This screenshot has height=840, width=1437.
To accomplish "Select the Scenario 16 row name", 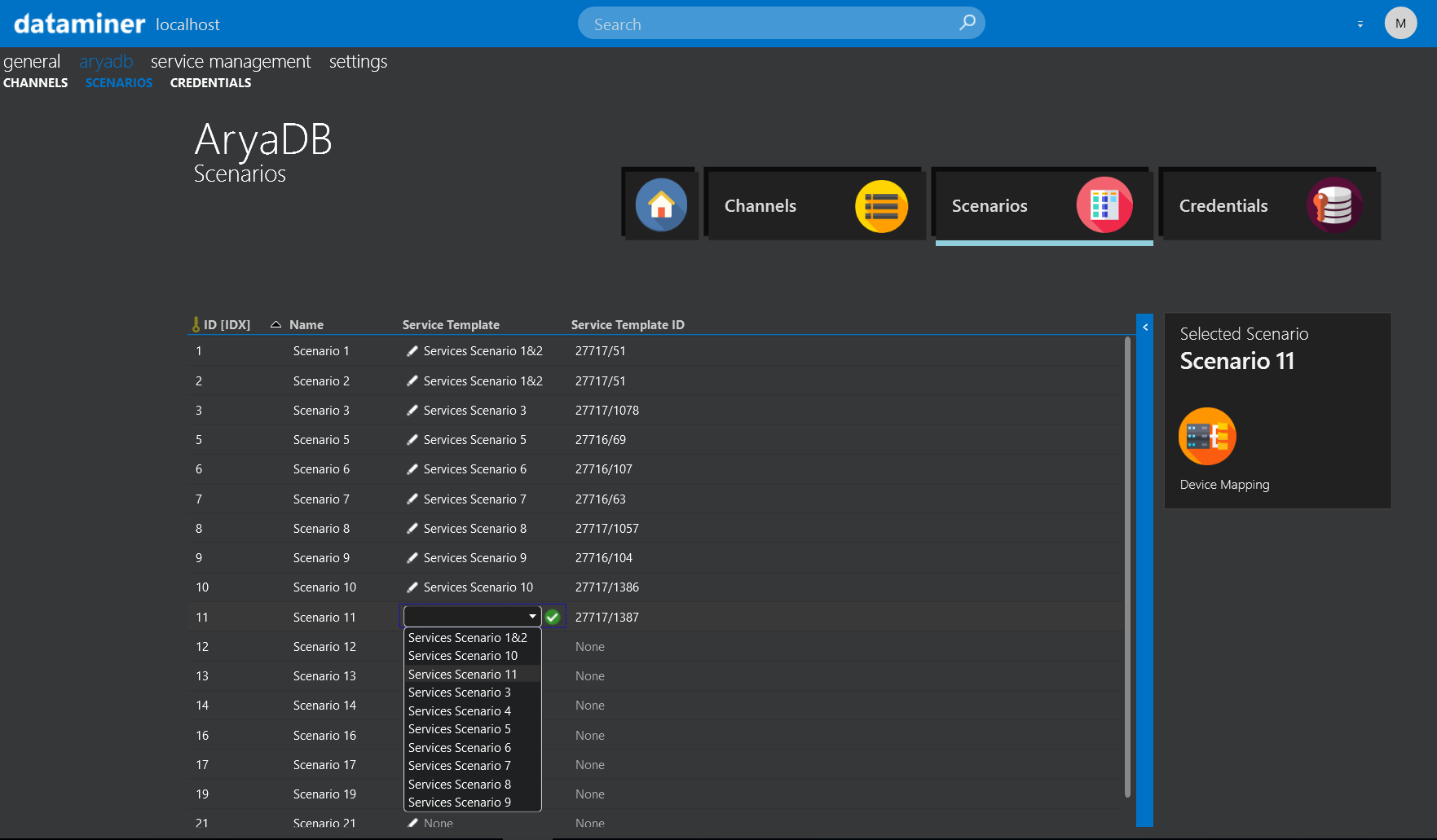I will pos(324,736).
